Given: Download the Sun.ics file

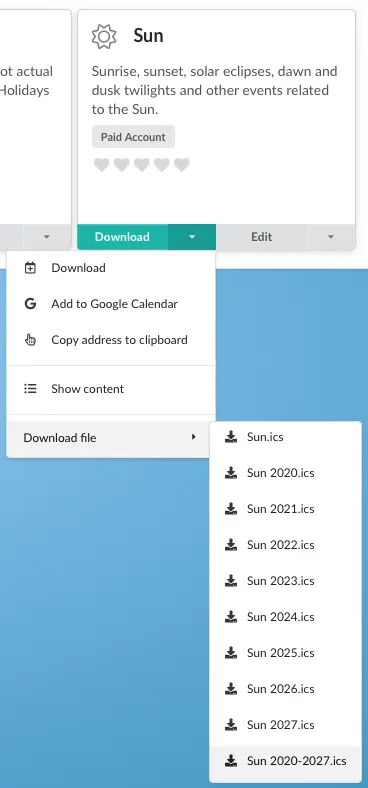Looking at the screenshot, I should coord(285,437).
